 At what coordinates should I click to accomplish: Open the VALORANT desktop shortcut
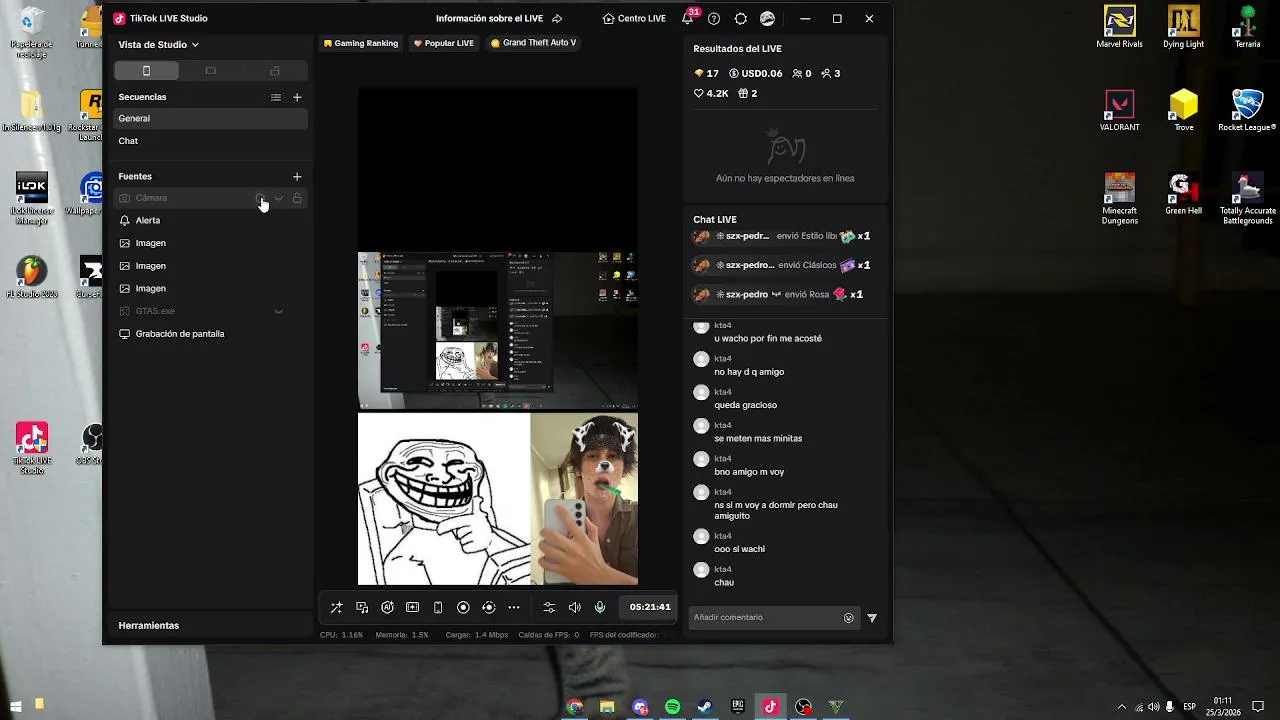point(1119,110)
